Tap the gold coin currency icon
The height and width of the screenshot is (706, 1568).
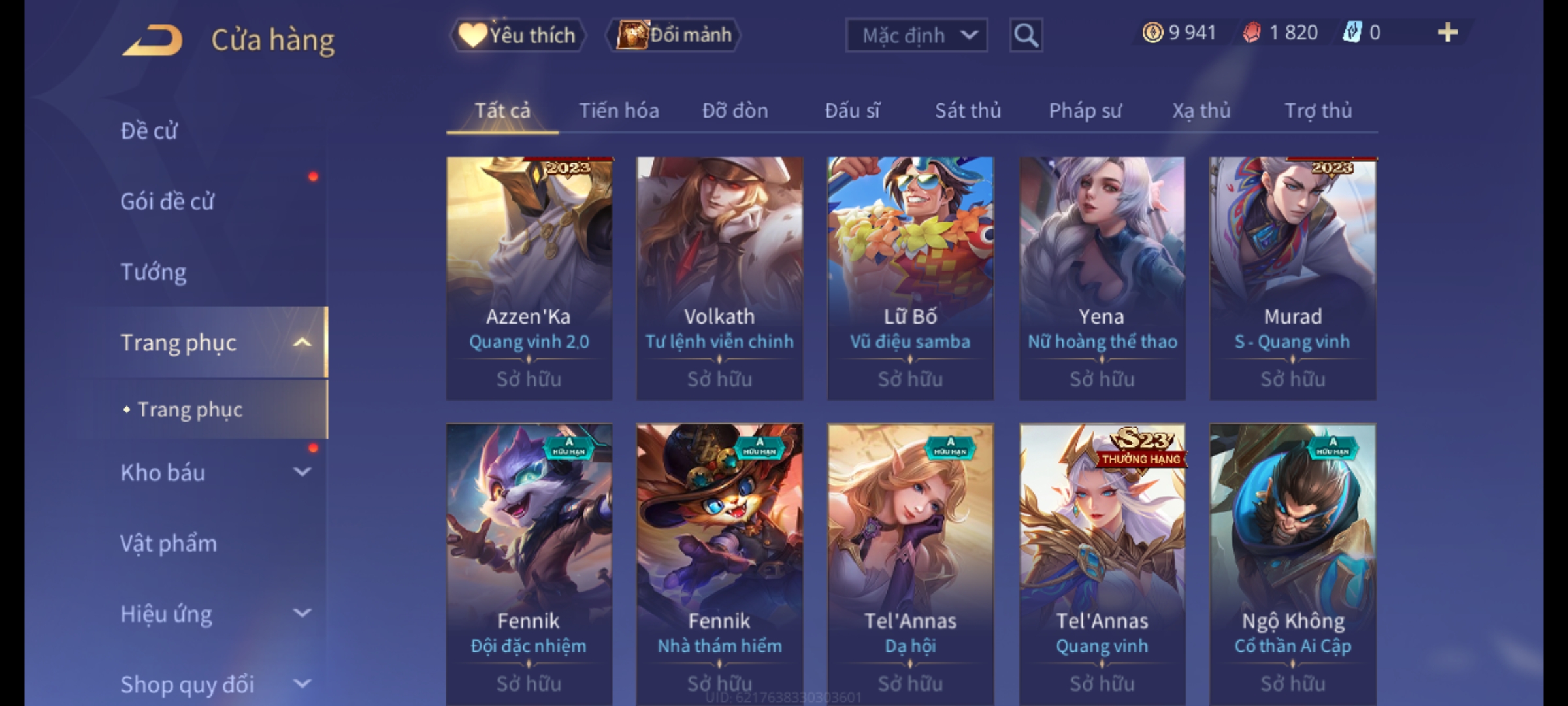tap(1152, 33)
